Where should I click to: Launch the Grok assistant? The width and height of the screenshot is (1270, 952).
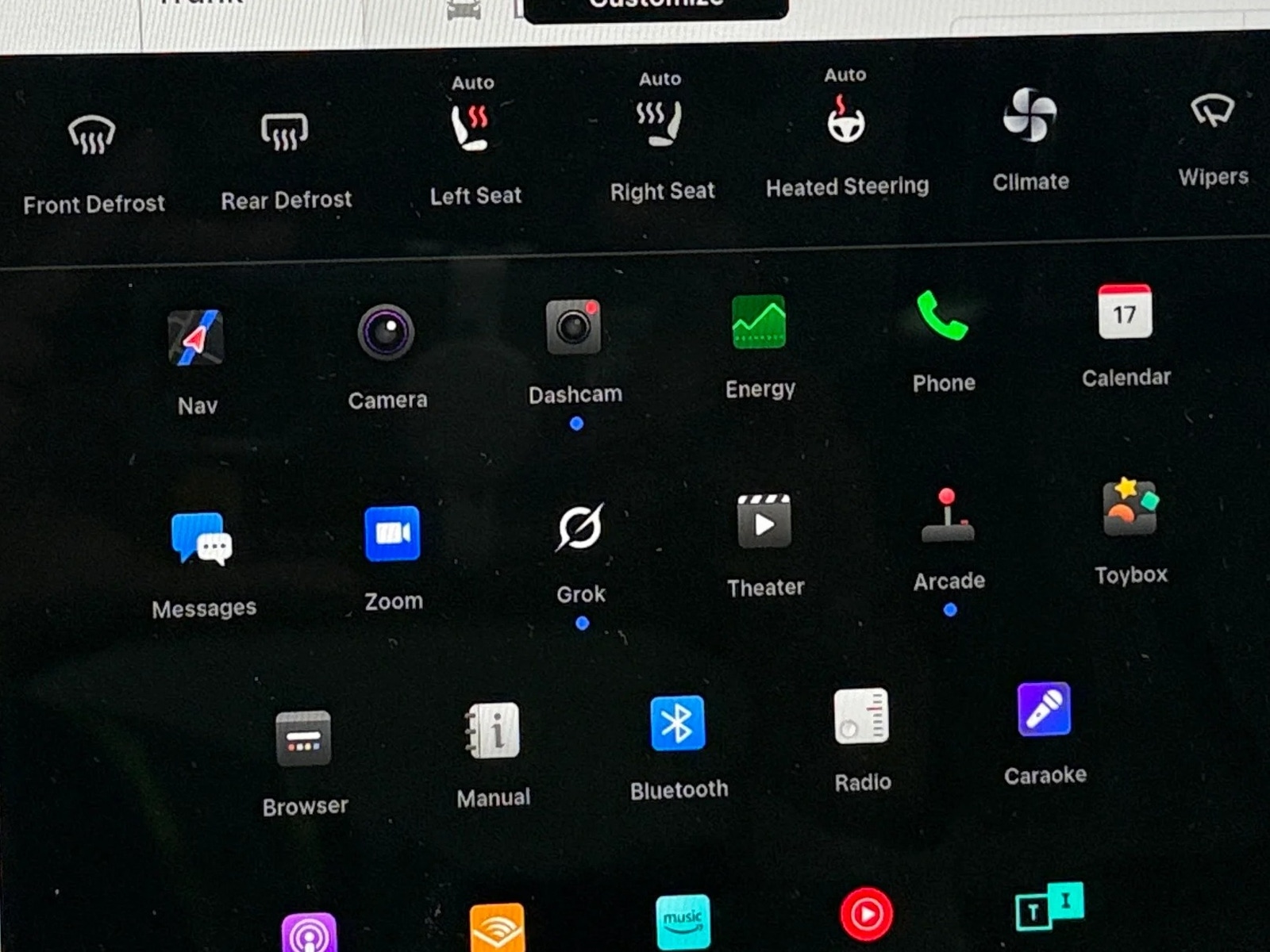[x=580, y=528]
